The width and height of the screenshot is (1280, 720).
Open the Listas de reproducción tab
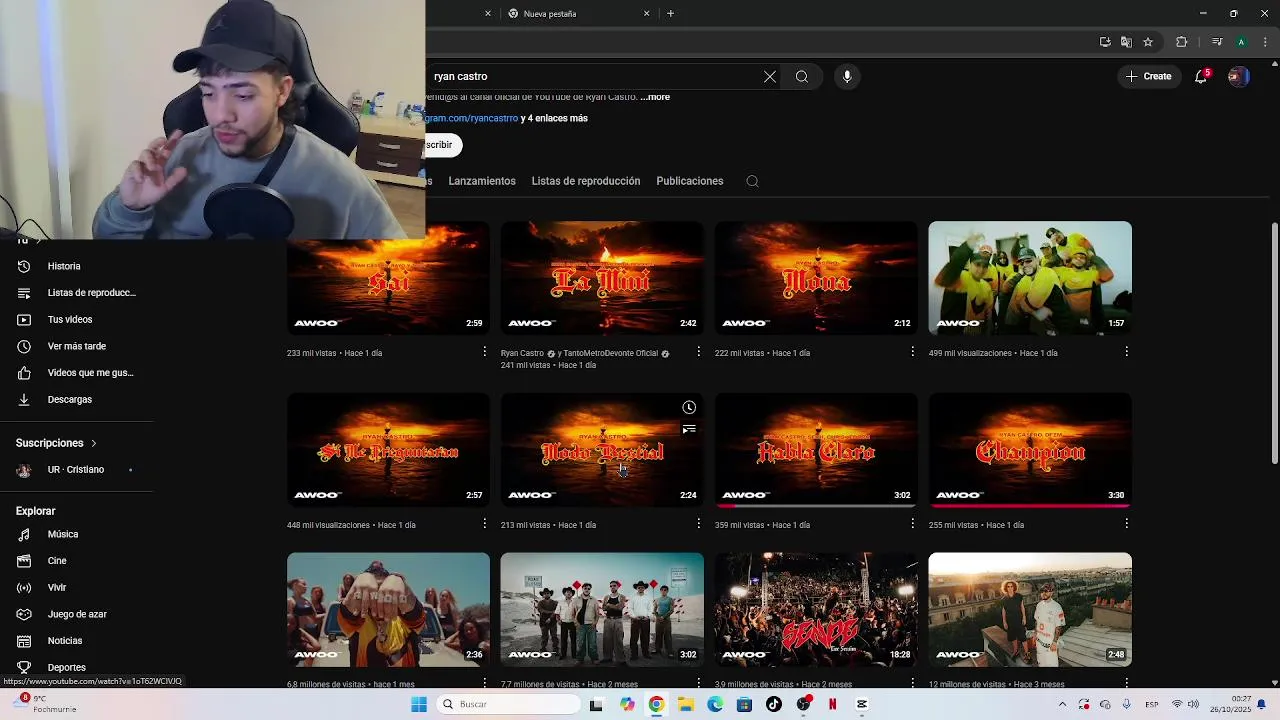[586, 181]
